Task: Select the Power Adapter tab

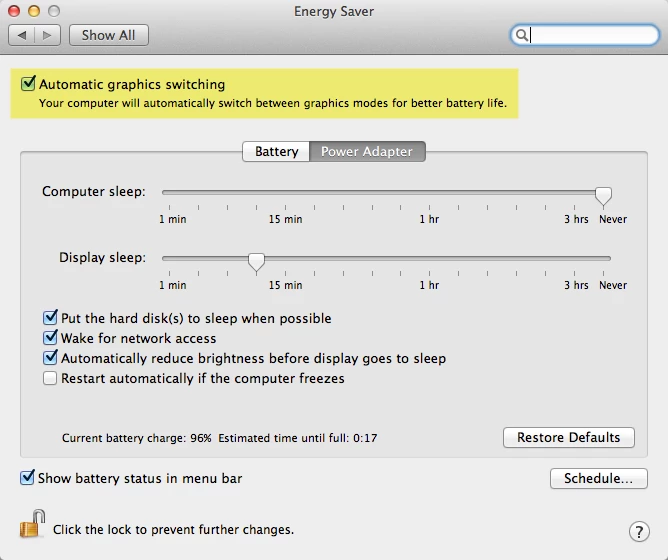Action: [x=367, y=151]
